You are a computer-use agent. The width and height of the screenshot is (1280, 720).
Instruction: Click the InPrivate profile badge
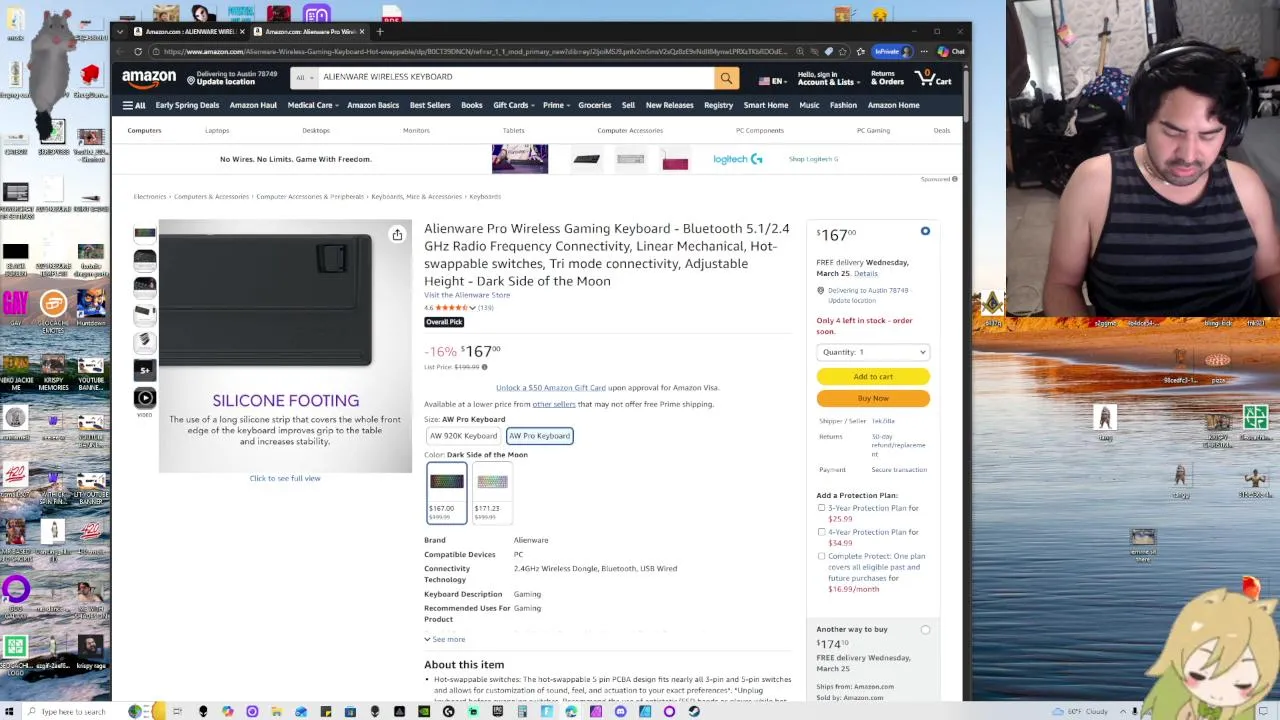(891, 52)
